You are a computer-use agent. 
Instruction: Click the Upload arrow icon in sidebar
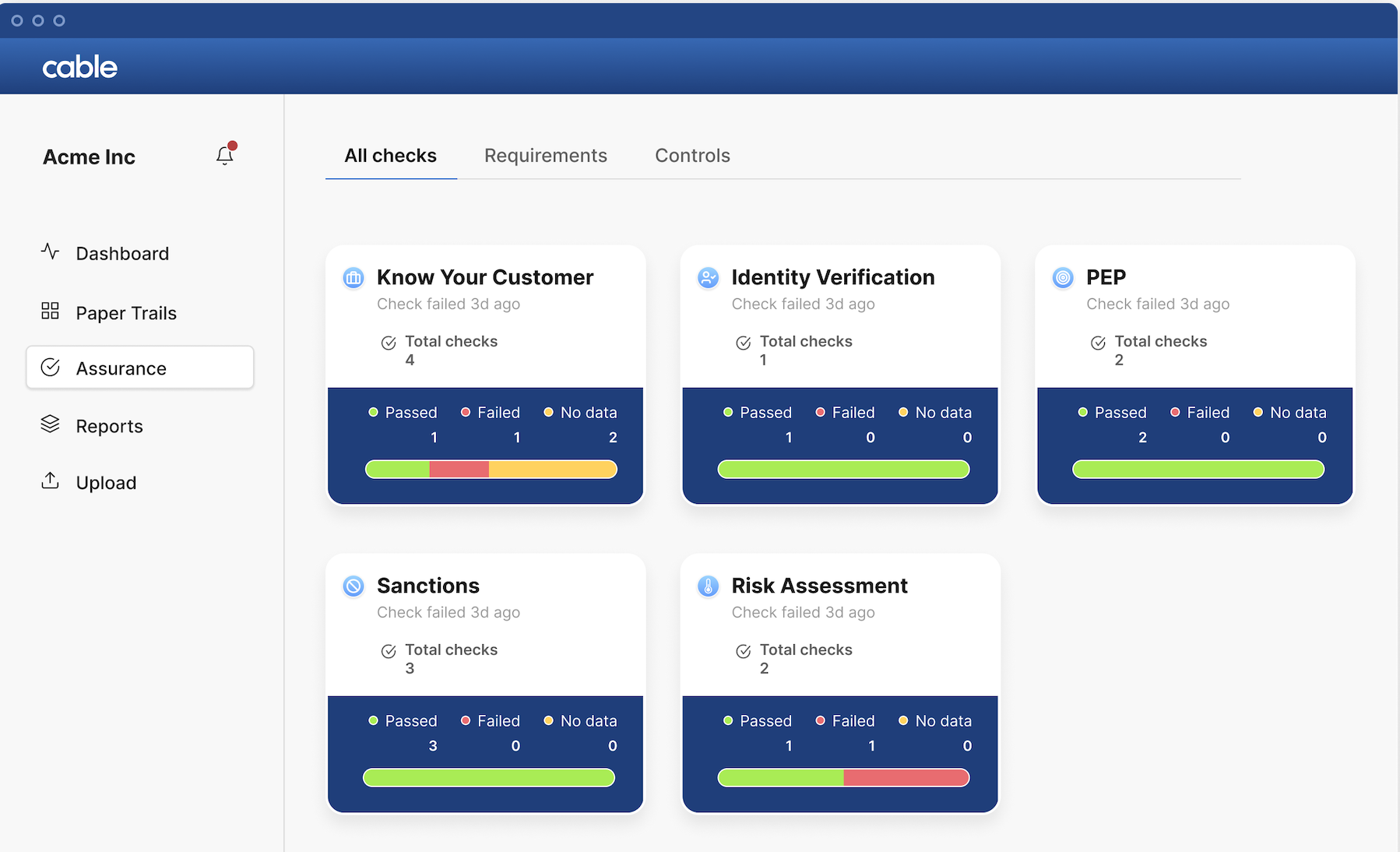50,481
